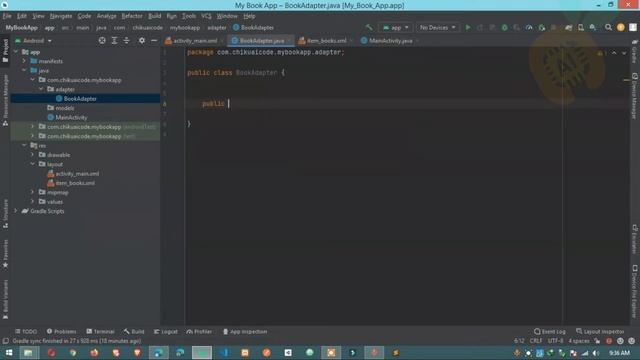
Task: Open the Profiler tool window
Action: tap(199, 331)
